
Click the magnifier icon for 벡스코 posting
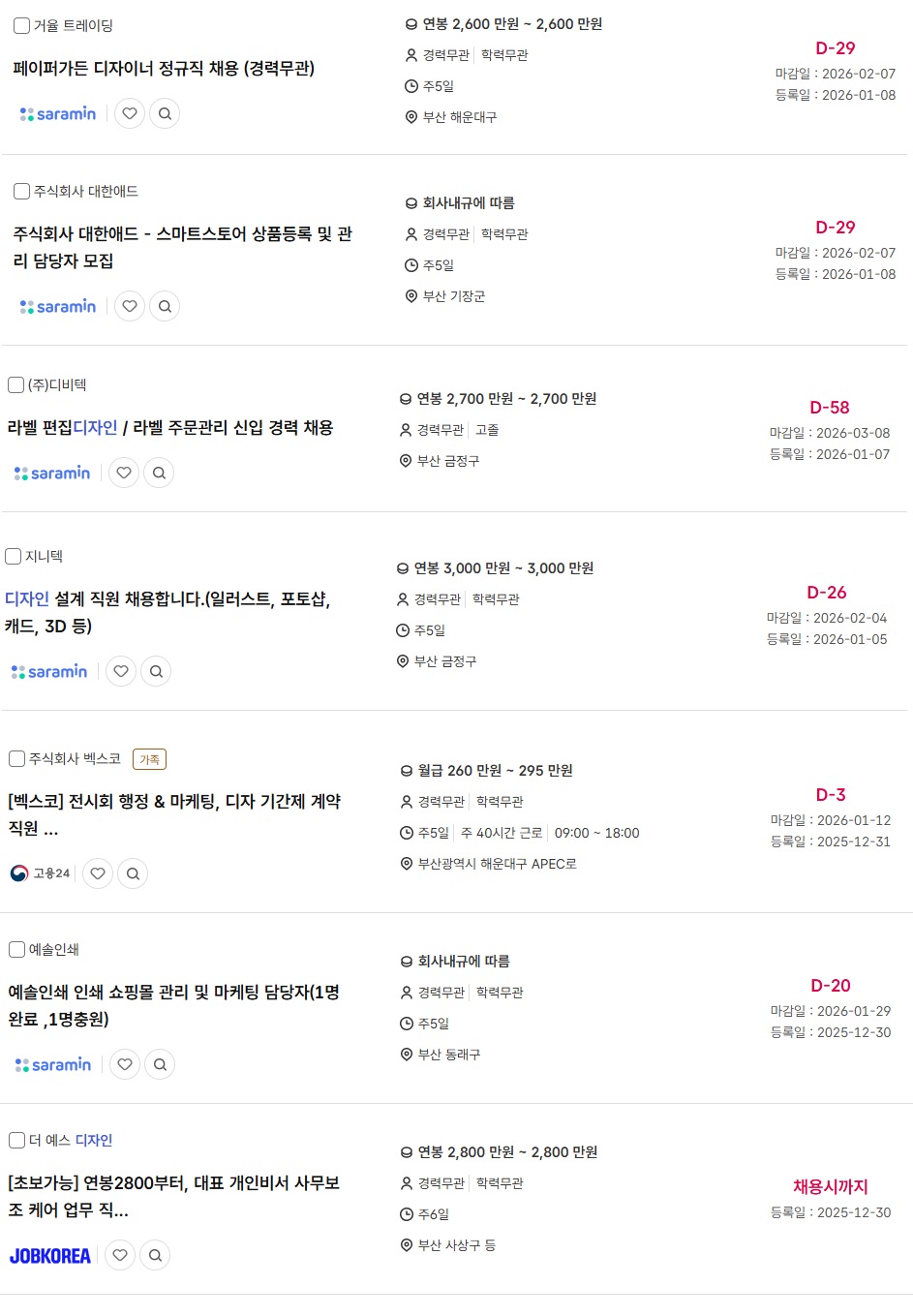[x=134, y=873]
